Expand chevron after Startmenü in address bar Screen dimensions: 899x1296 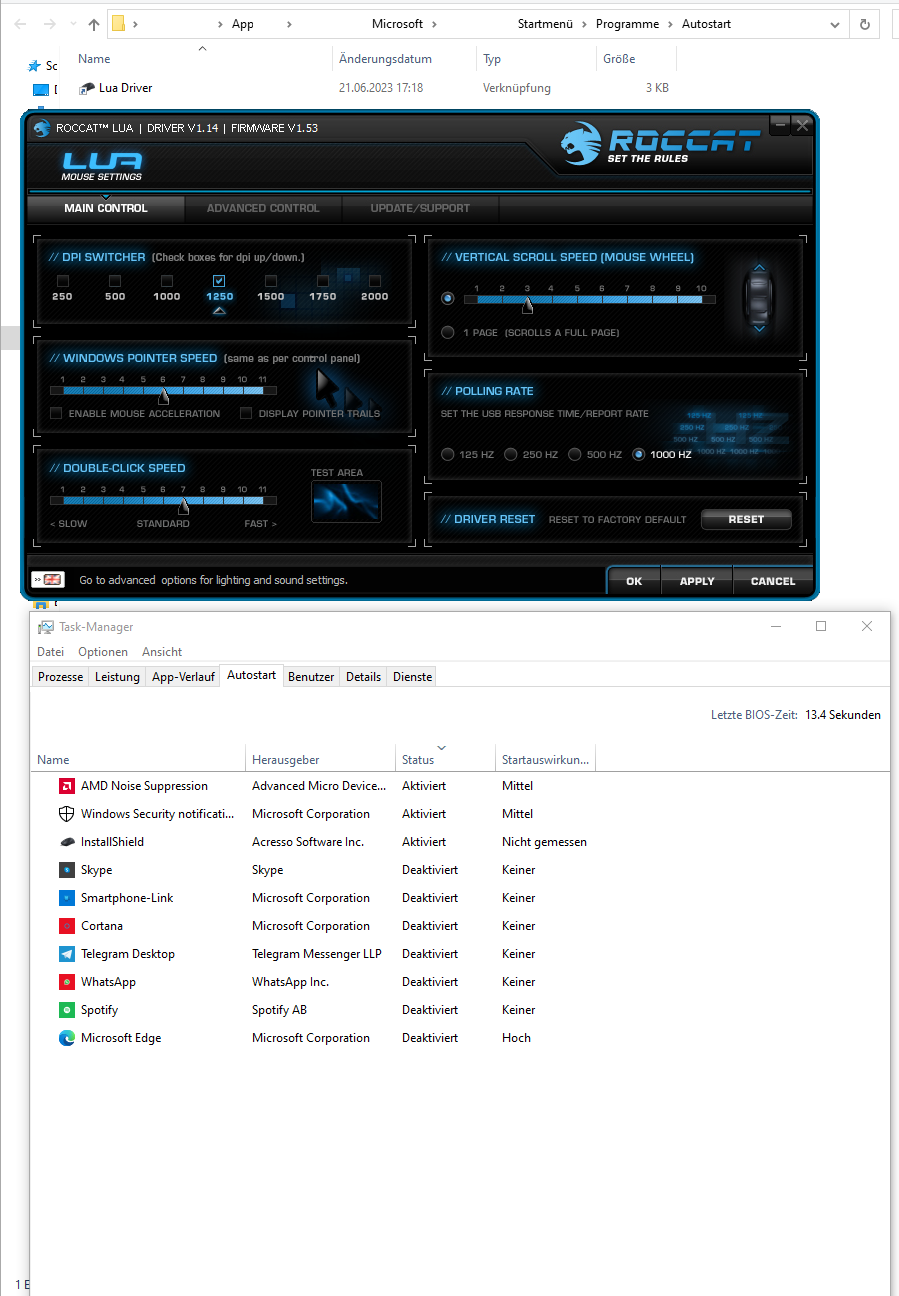(x=584, y=24)
